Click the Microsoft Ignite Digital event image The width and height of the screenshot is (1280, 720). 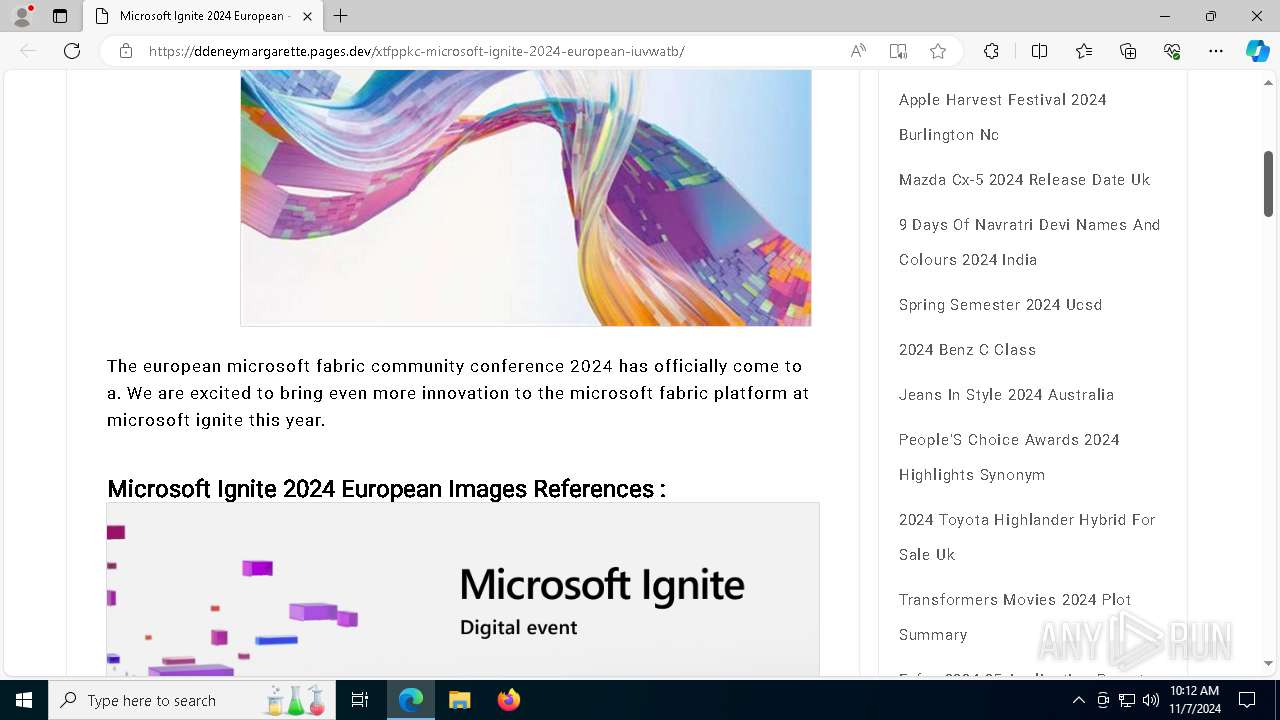(x=463, y=590)
